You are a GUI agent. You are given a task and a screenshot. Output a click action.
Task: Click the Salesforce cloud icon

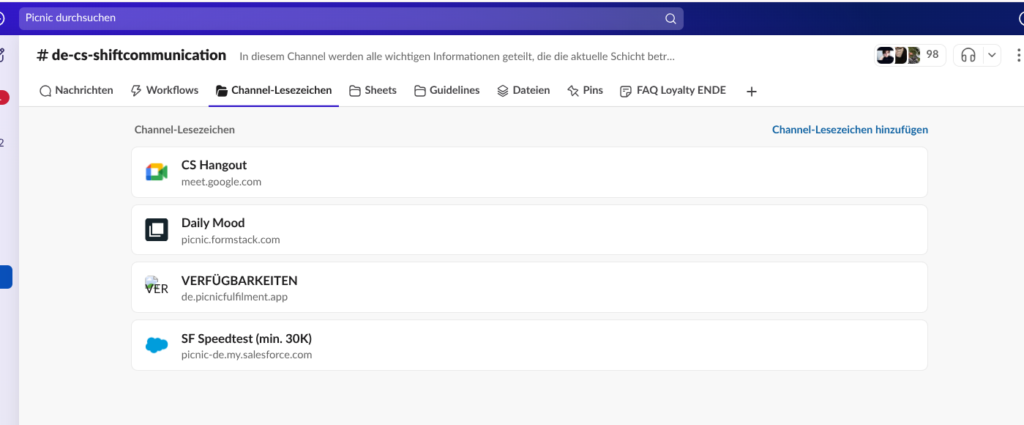click(156, 345)
